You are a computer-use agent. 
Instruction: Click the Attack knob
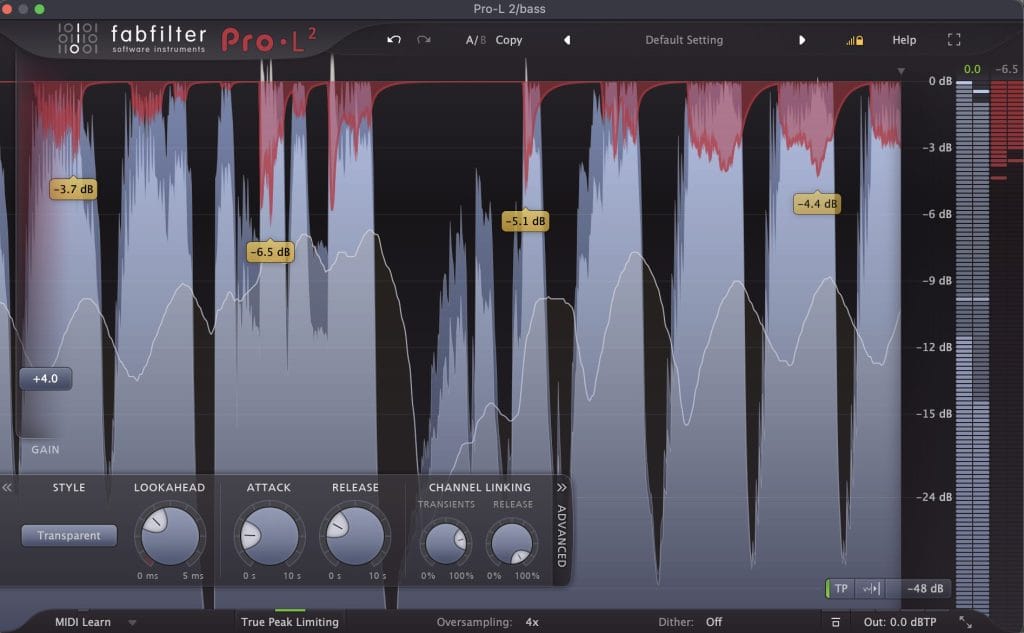pos(269,536)
